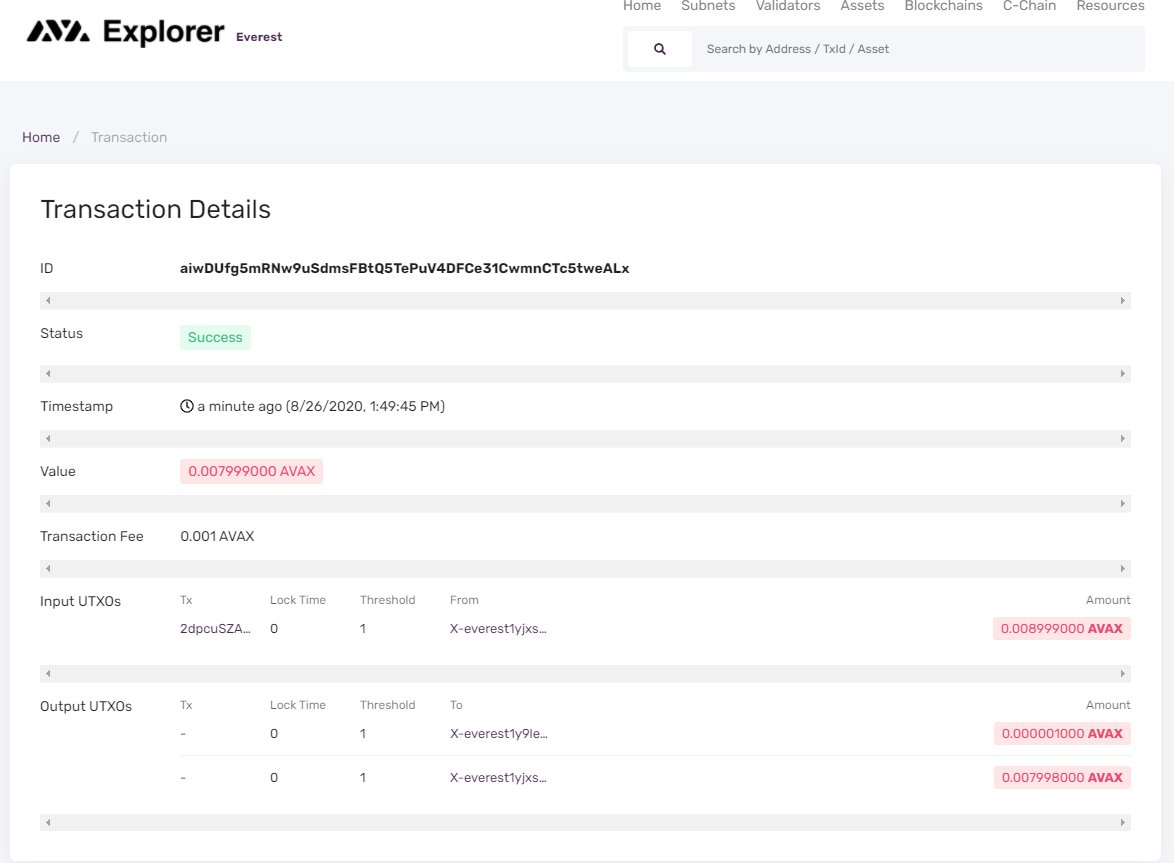The width and height of the screenshot is (1174, 863).
Task: Click the Transaction breadcrumb
Action: point(129,137)
